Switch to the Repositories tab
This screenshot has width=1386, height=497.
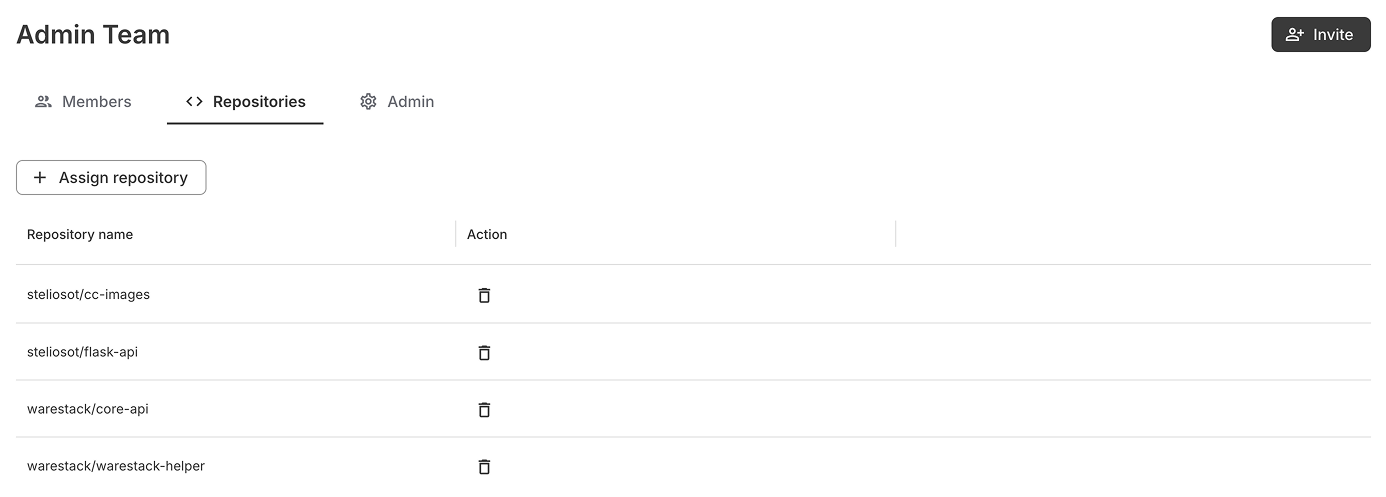click(x=245, y=101)
